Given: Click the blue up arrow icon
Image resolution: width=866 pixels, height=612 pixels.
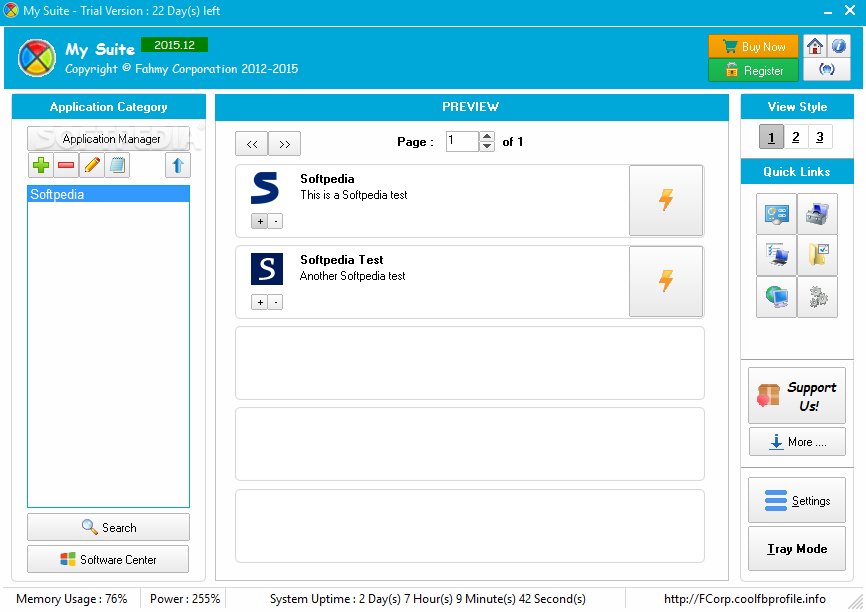Looking at the screenshot, I should tap(178, 165).
